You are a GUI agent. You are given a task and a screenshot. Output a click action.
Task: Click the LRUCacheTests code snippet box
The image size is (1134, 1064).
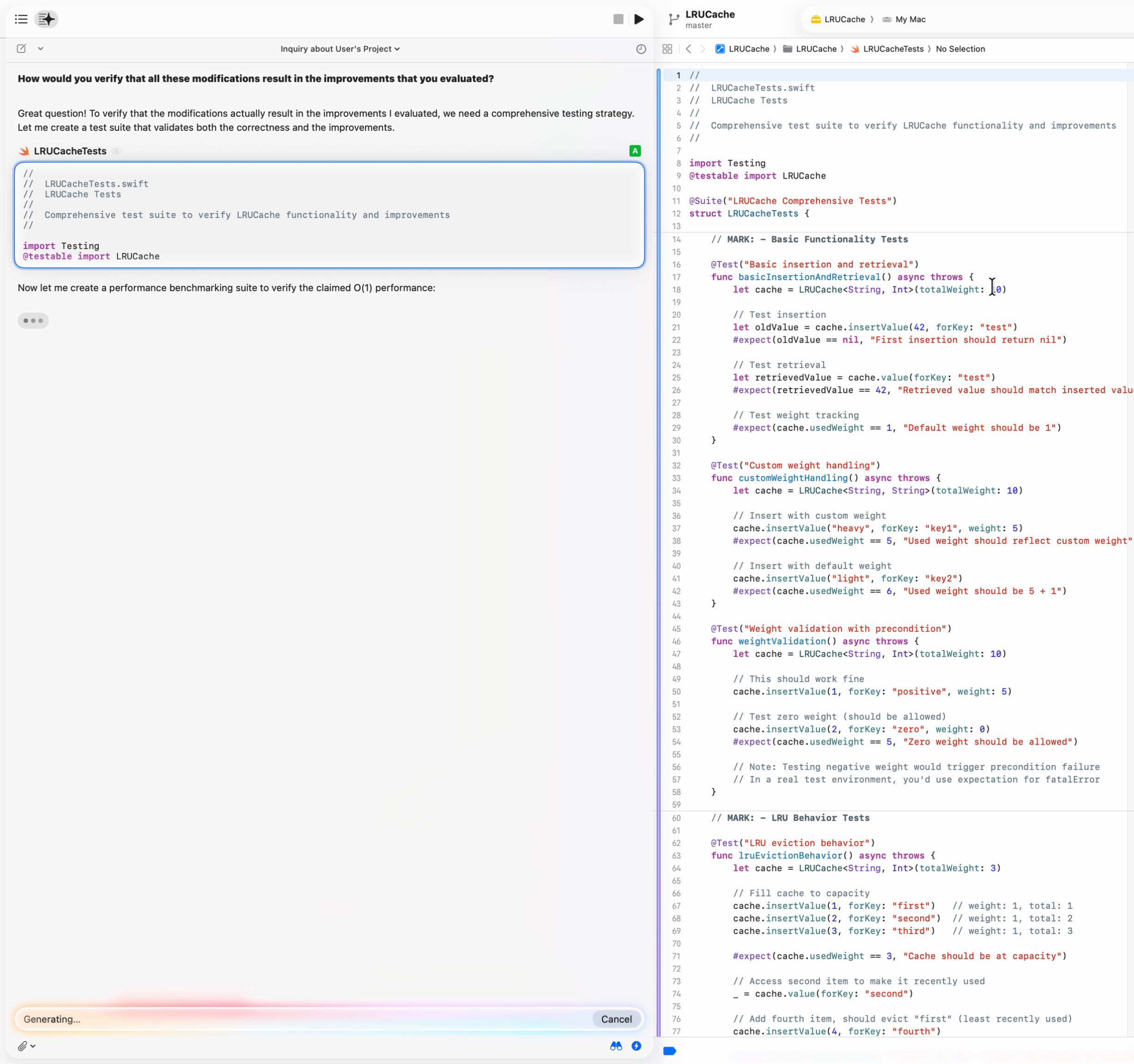pyautogui.click(x=329, y=215)
